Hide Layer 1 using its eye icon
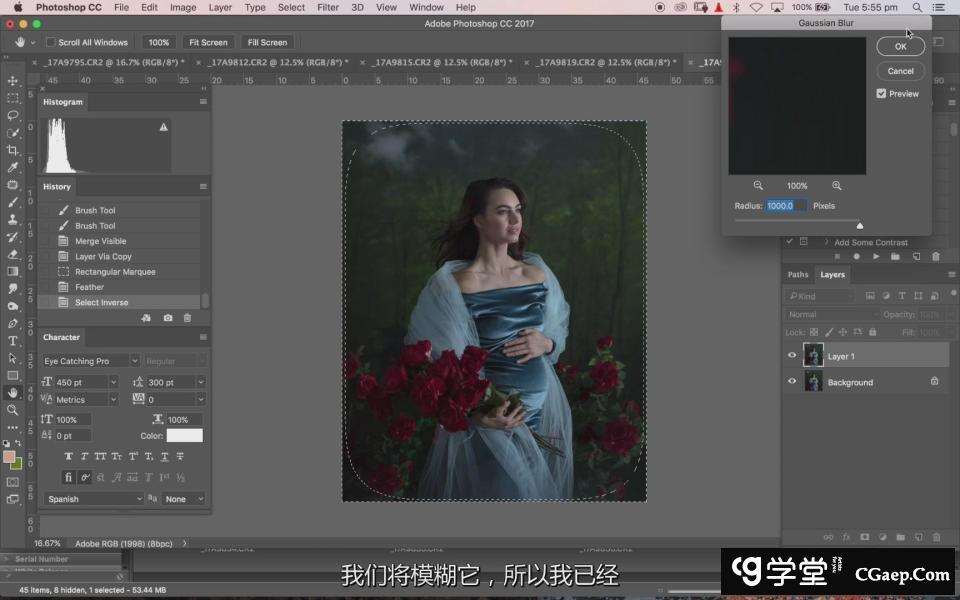 pyautogui.click(x=792, y=356)
